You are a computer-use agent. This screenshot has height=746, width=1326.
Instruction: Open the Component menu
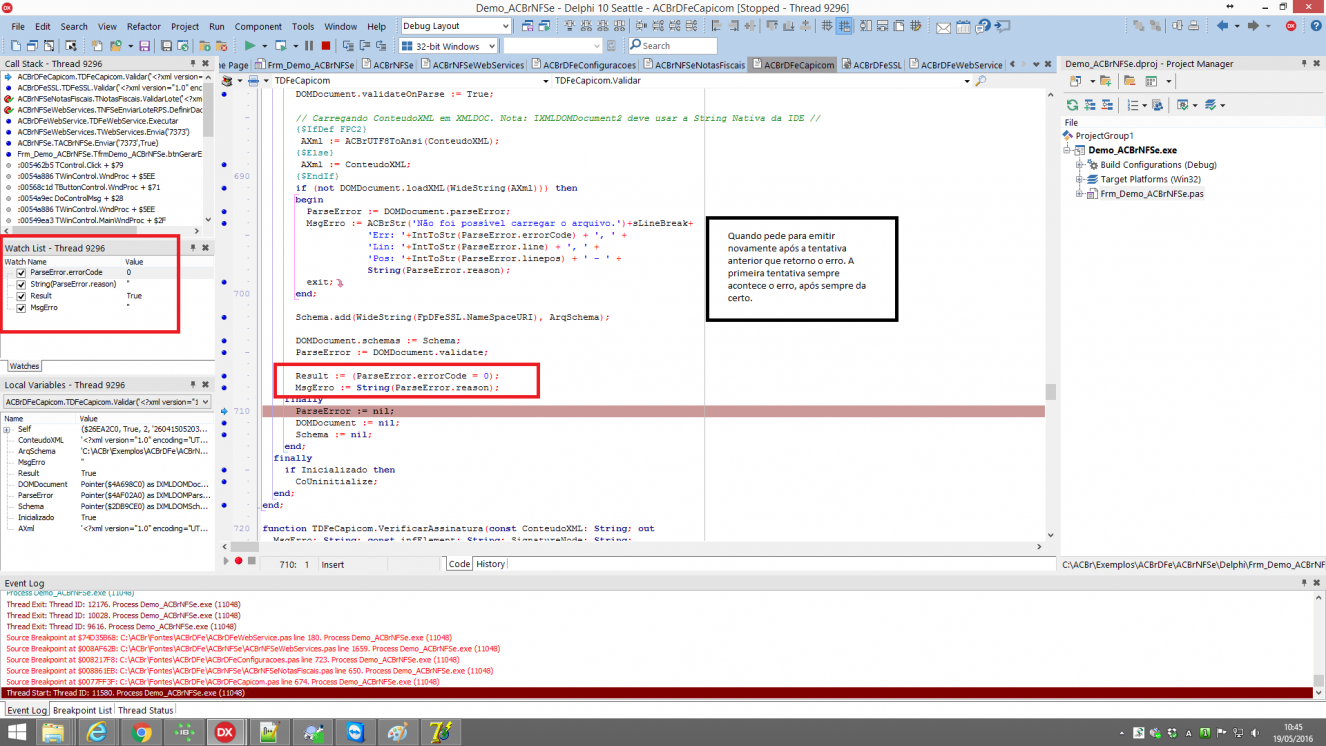tap(258, 27)
